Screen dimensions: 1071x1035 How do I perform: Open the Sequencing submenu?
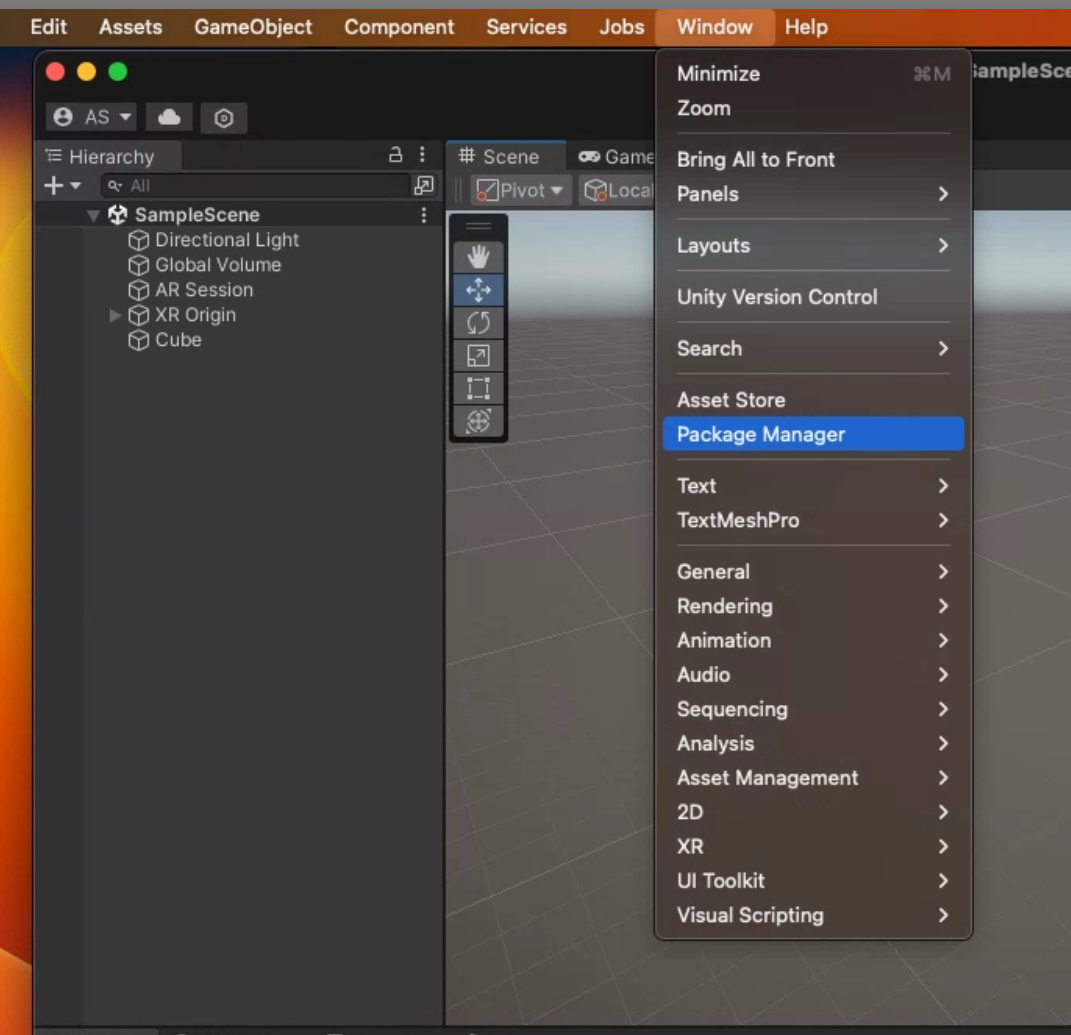coord(813,709)
